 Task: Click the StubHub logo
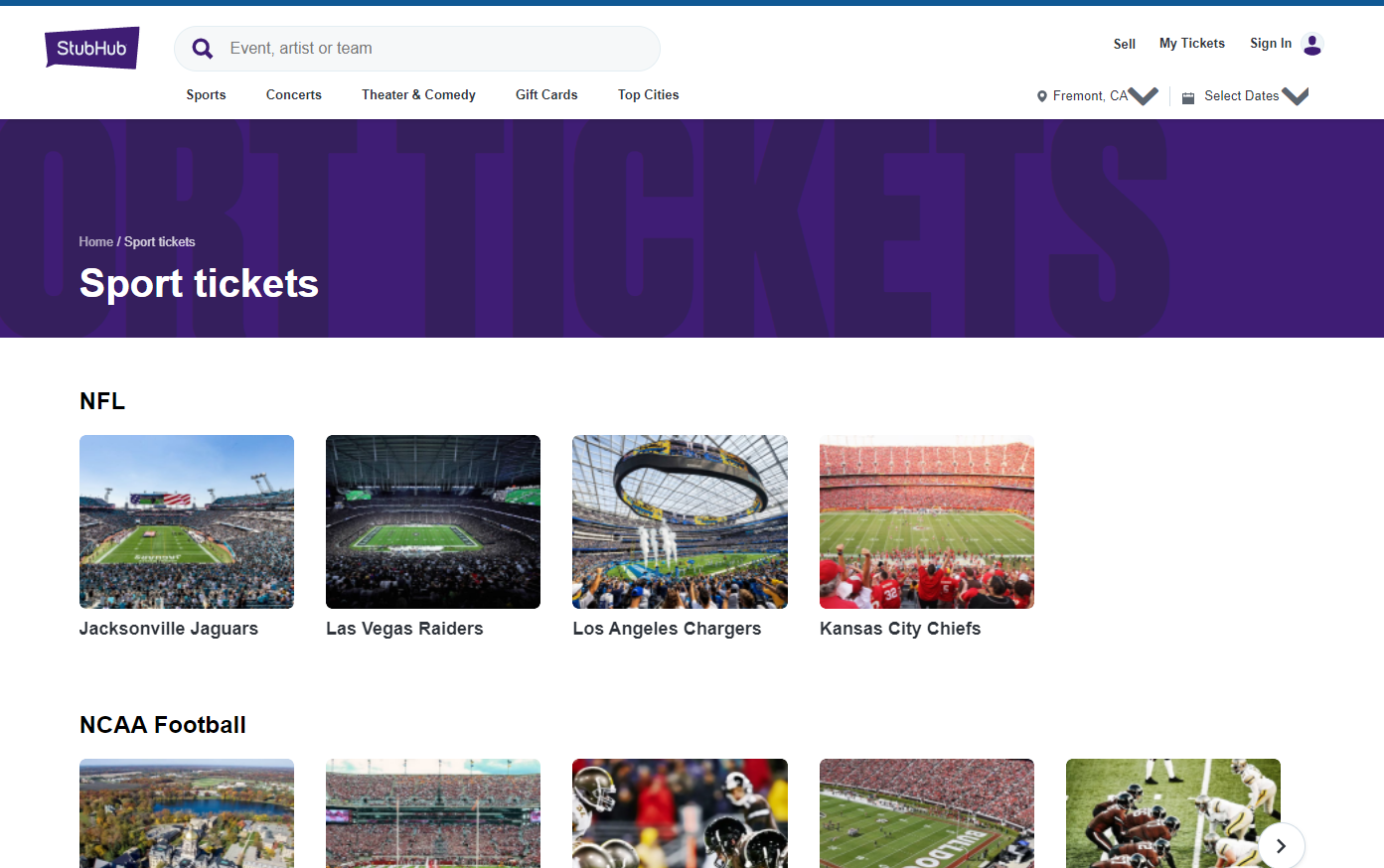tap(91, 48)
